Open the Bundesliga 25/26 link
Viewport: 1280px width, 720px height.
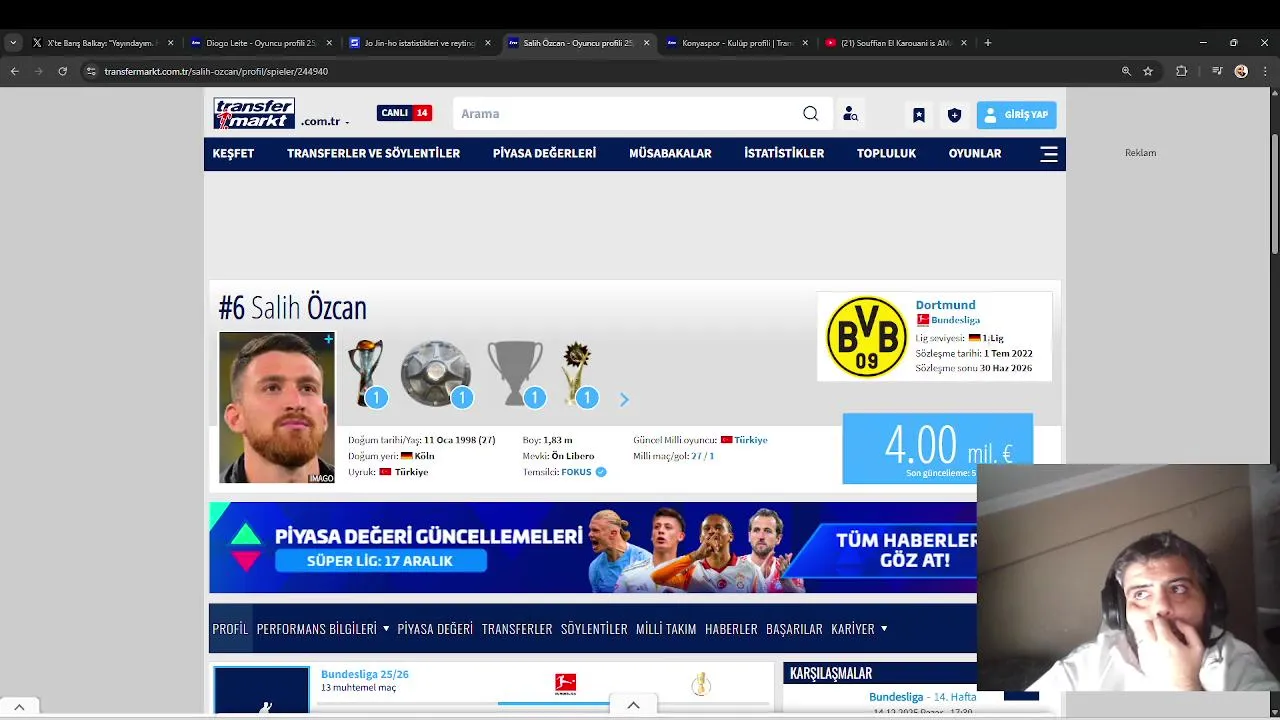coord(365,674)
